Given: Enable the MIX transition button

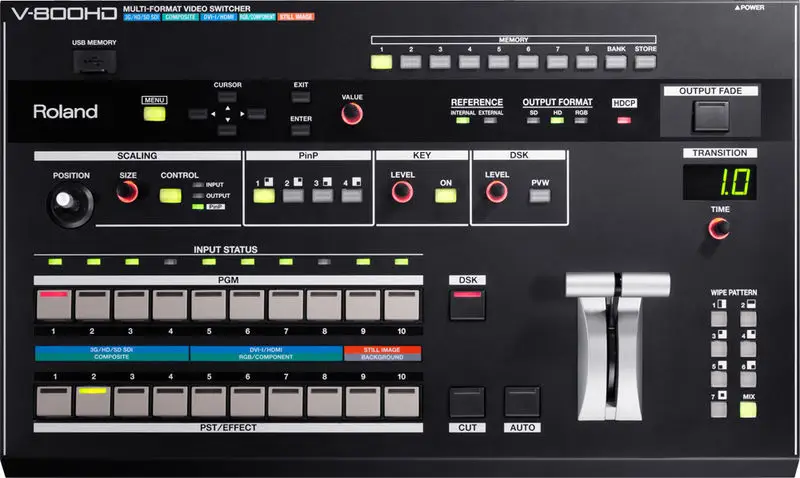Looking at the screenshot, I should (748, 409).
